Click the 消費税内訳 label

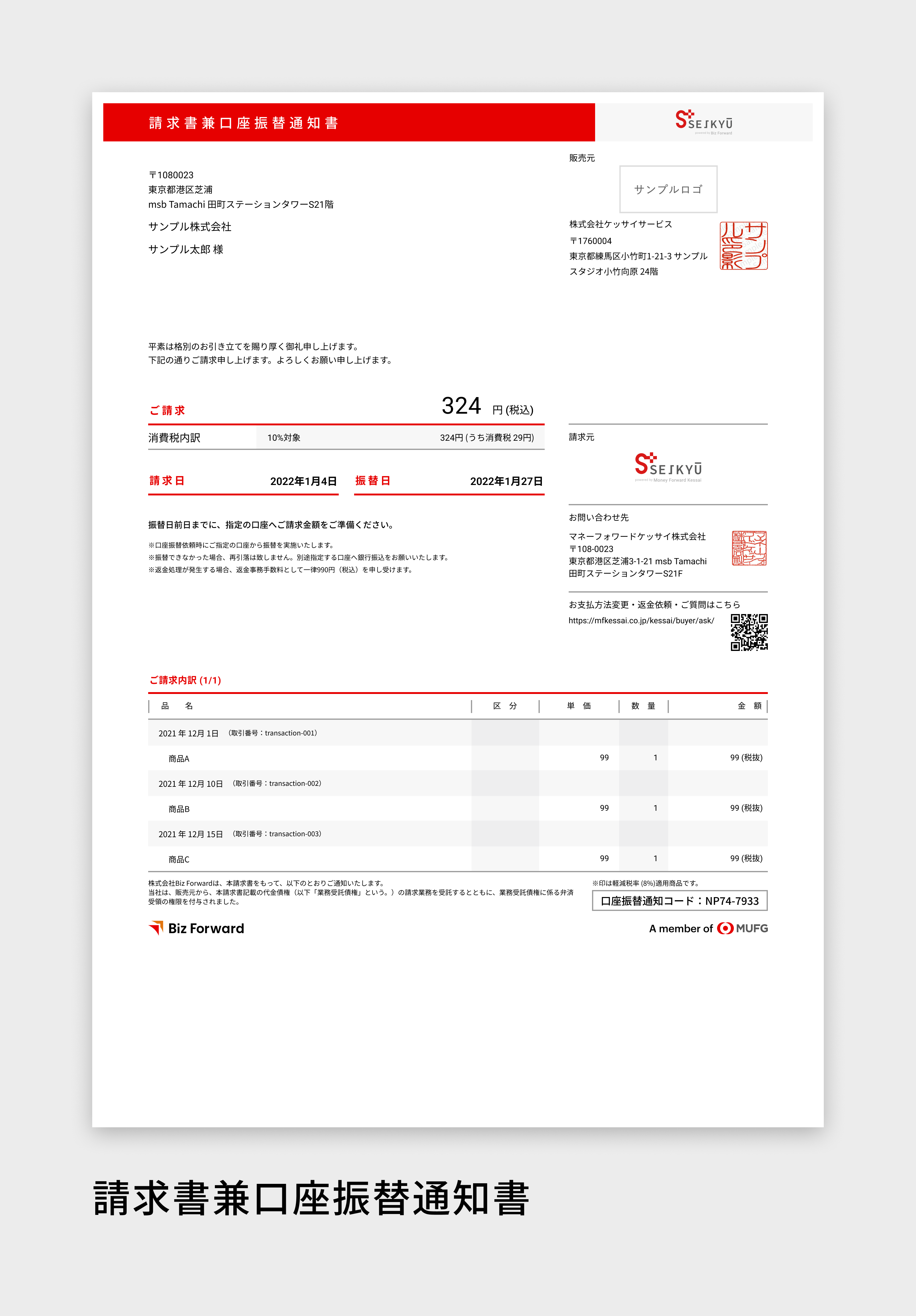(174, 438)
